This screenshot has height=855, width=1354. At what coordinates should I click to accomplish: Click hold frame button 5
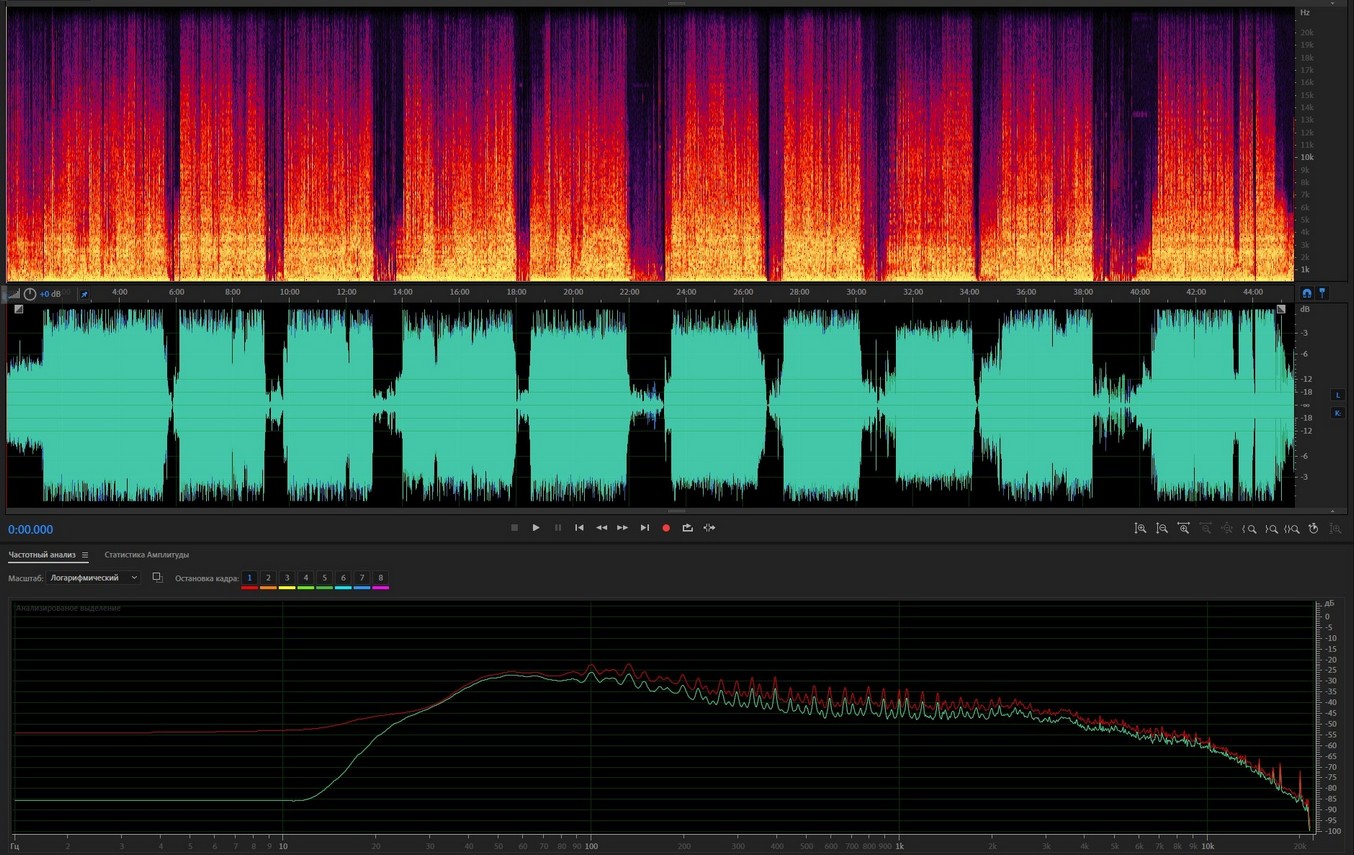(324, 578)
